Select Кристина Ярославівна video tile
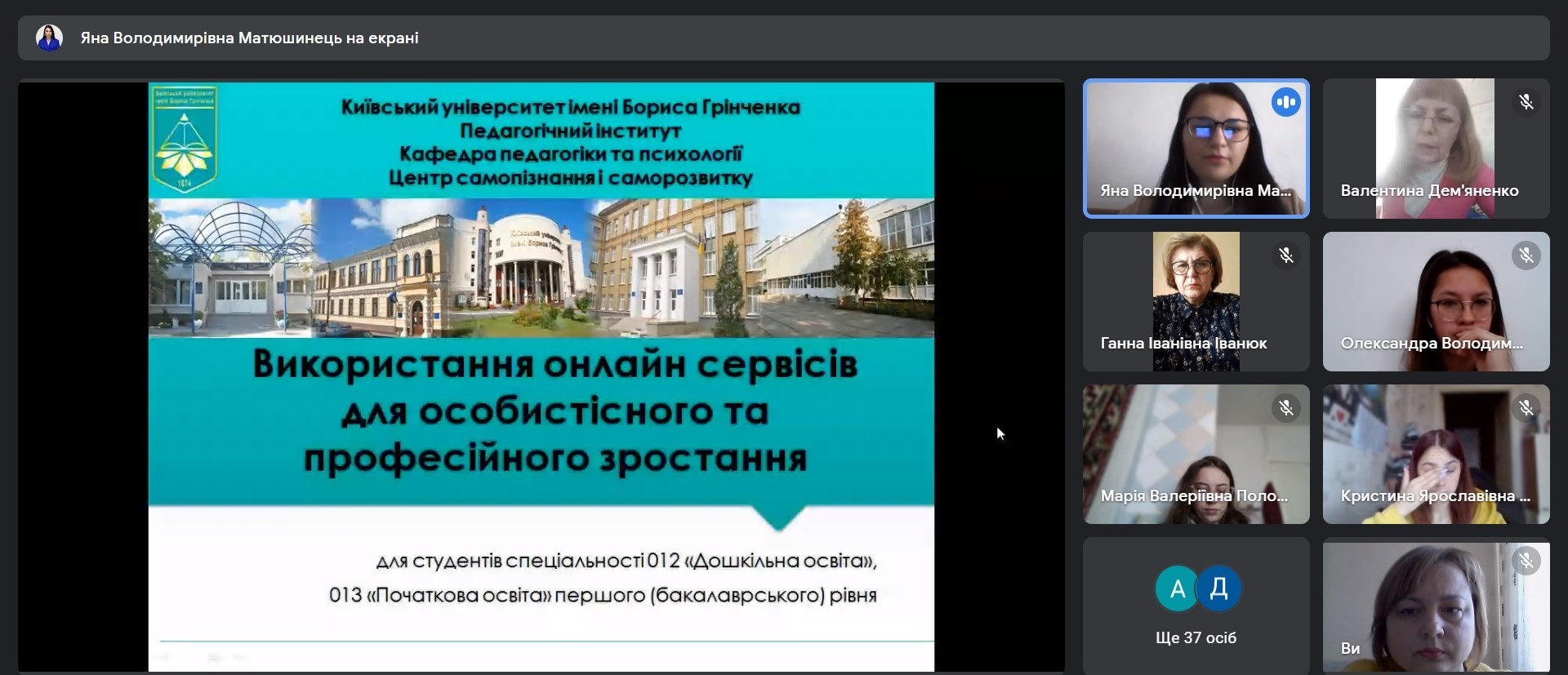 coord(1436,454)
